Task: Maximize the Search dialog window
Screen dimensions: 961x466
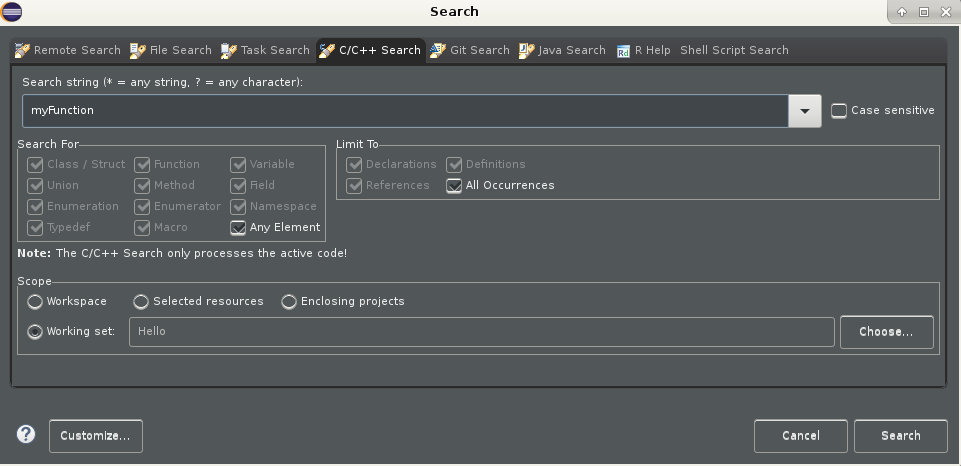Action: point(924,12)
